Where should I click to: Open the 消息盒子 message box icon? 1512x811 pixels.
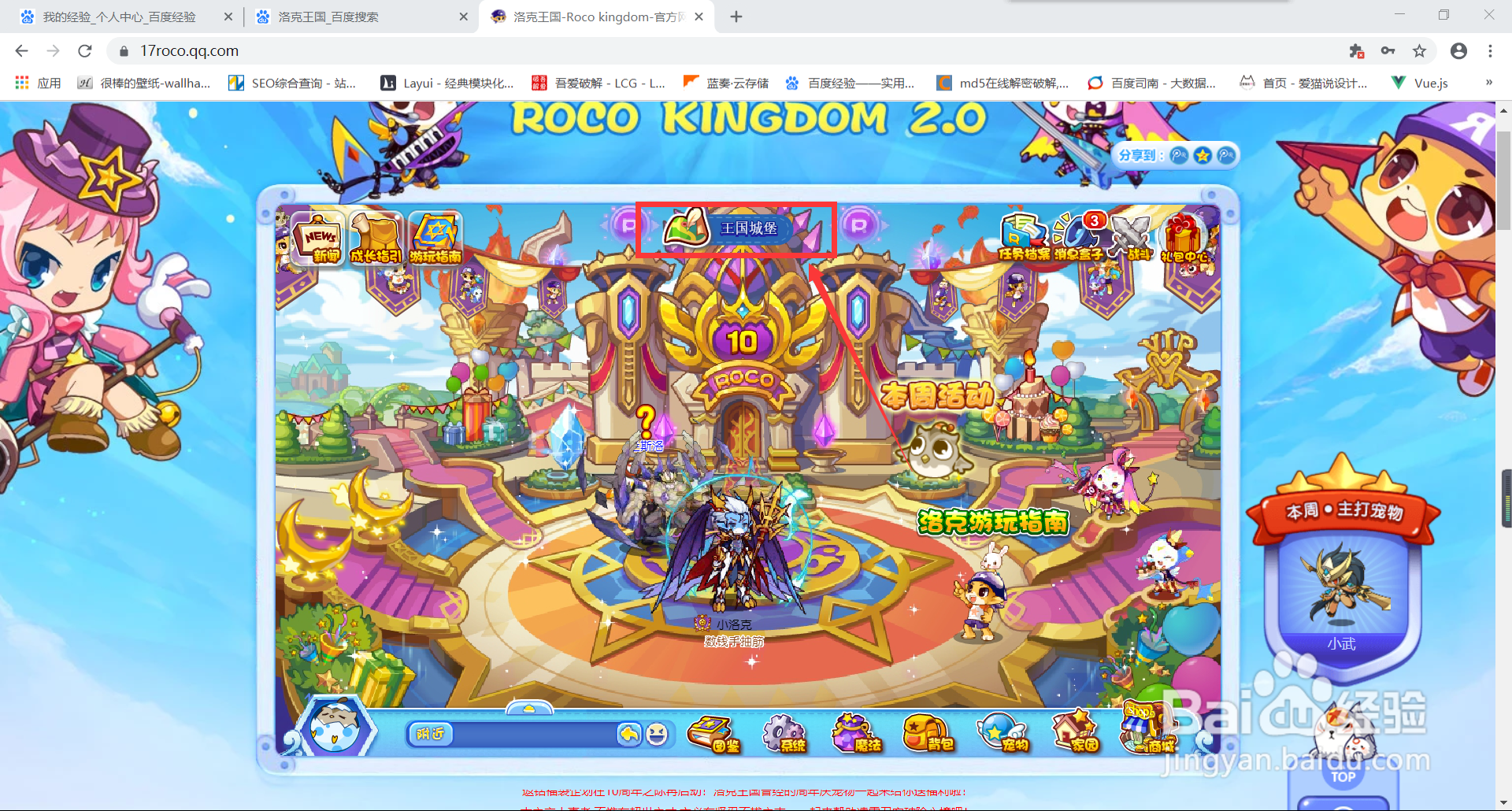tap(1080, 237)
